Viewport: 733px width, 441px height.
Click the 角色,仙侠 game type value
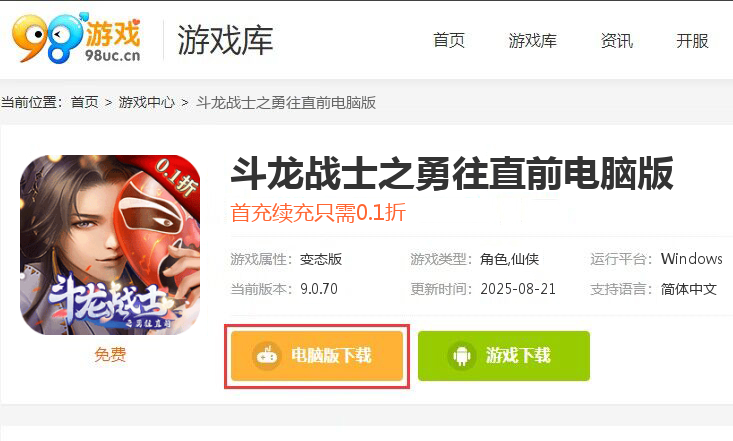(x=510, y=259)
